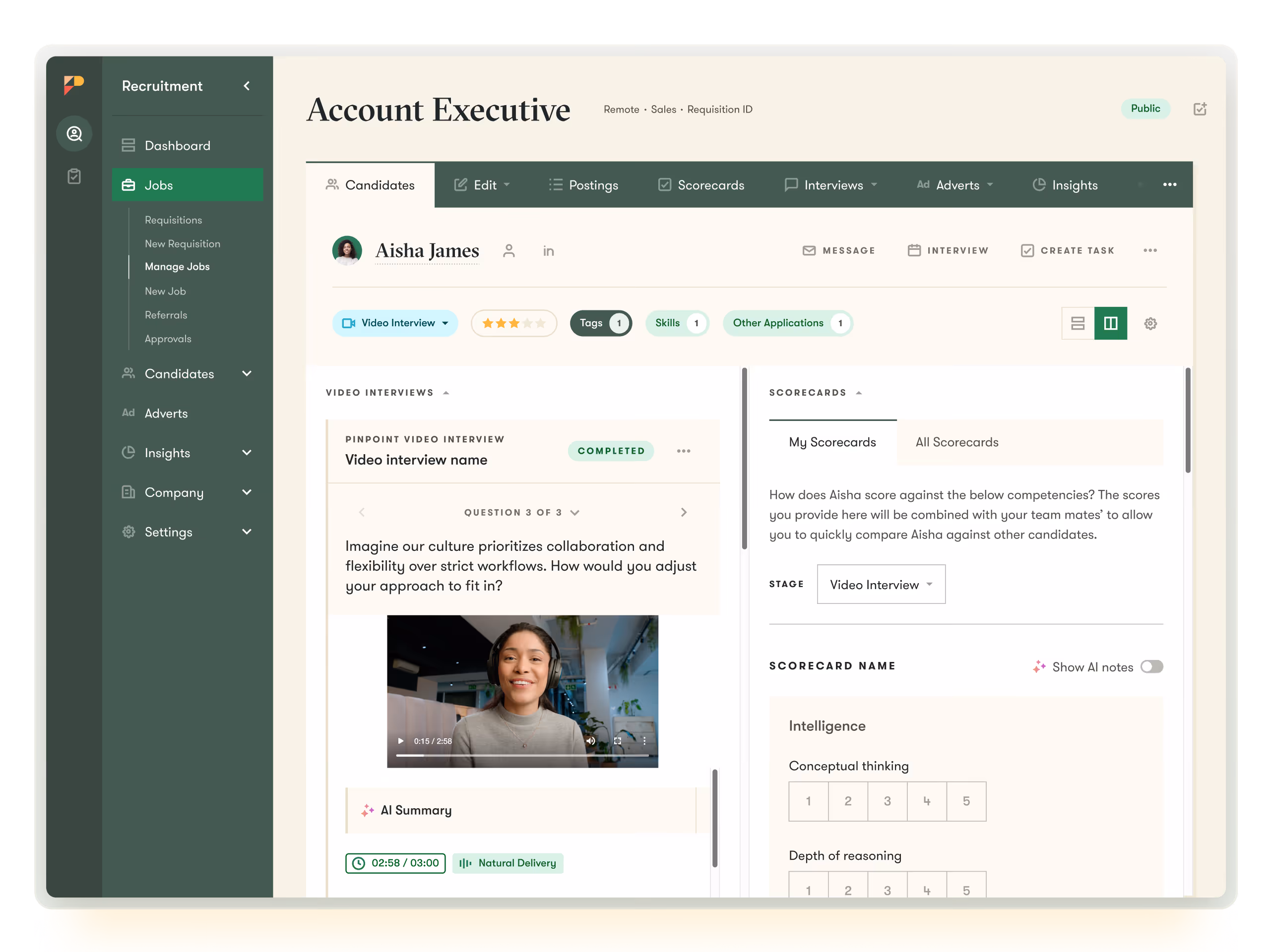Toggle Show AI notes switch

pos(1152,666)
